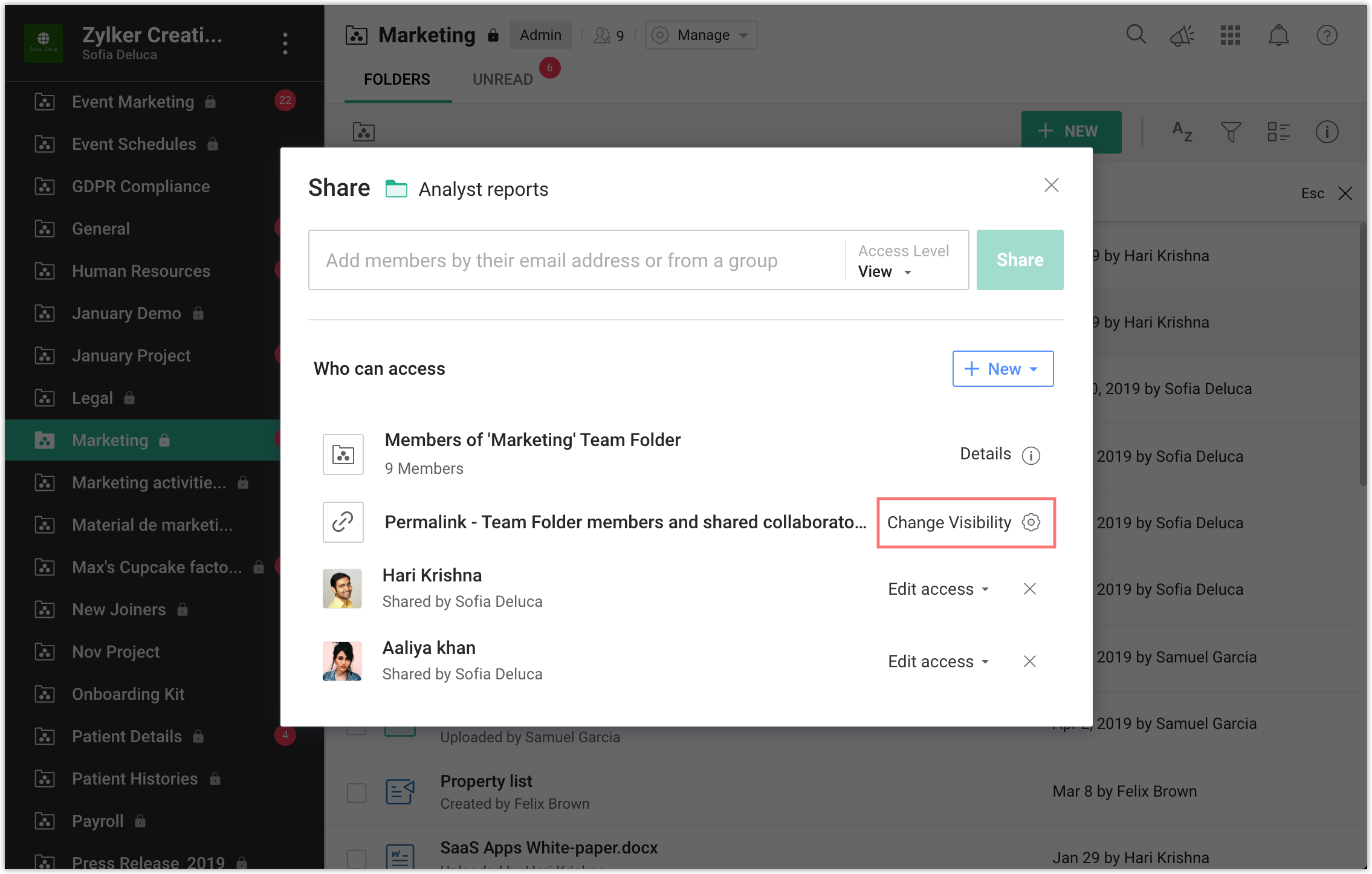Click the search magnifier icon
The width and height of the screenshot is (1372, 874).
pyautogui.click(x=1136, y=34)
